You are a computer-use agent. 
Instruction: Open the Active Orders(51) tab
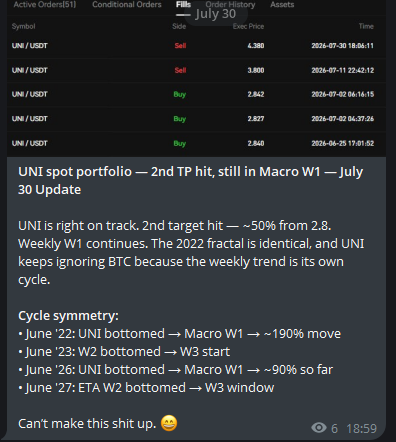coord(45,5)
